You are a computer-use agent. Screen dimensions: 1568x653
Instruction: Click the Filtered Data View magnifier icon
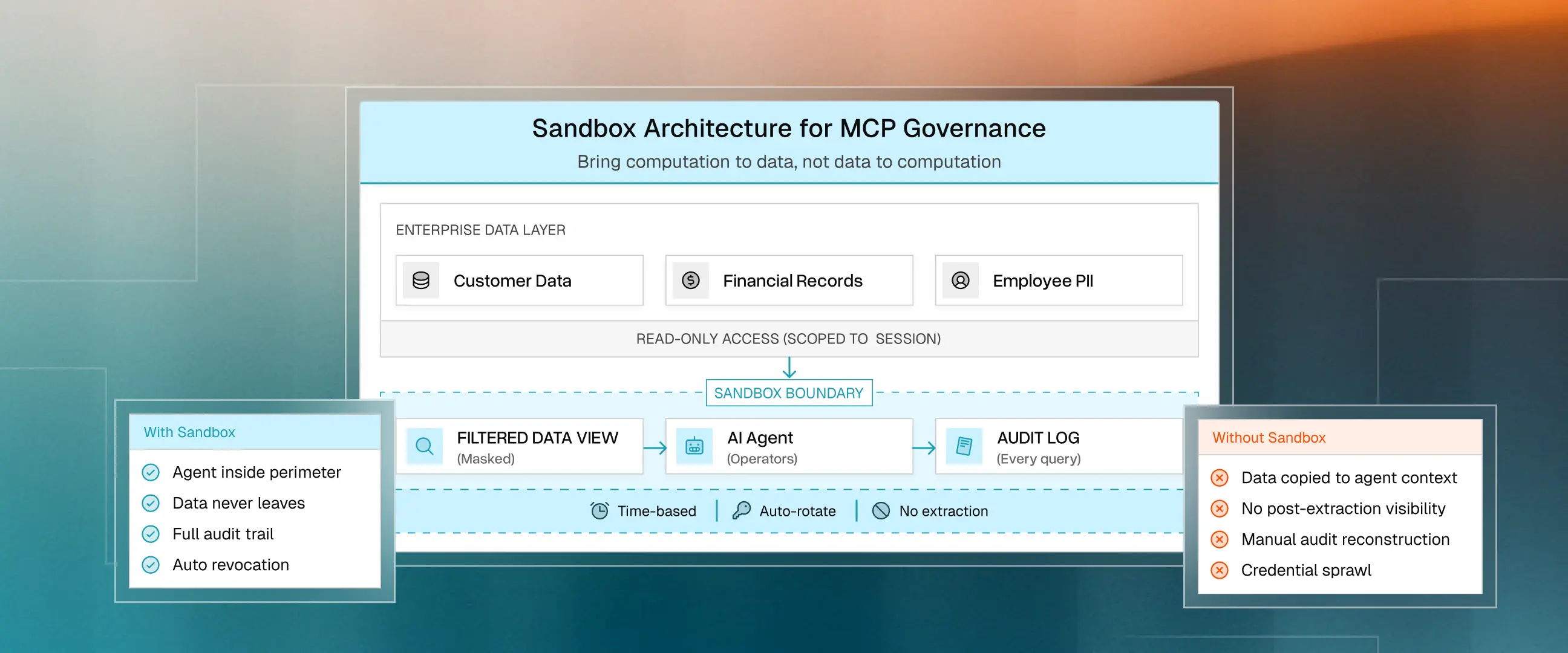424,447
